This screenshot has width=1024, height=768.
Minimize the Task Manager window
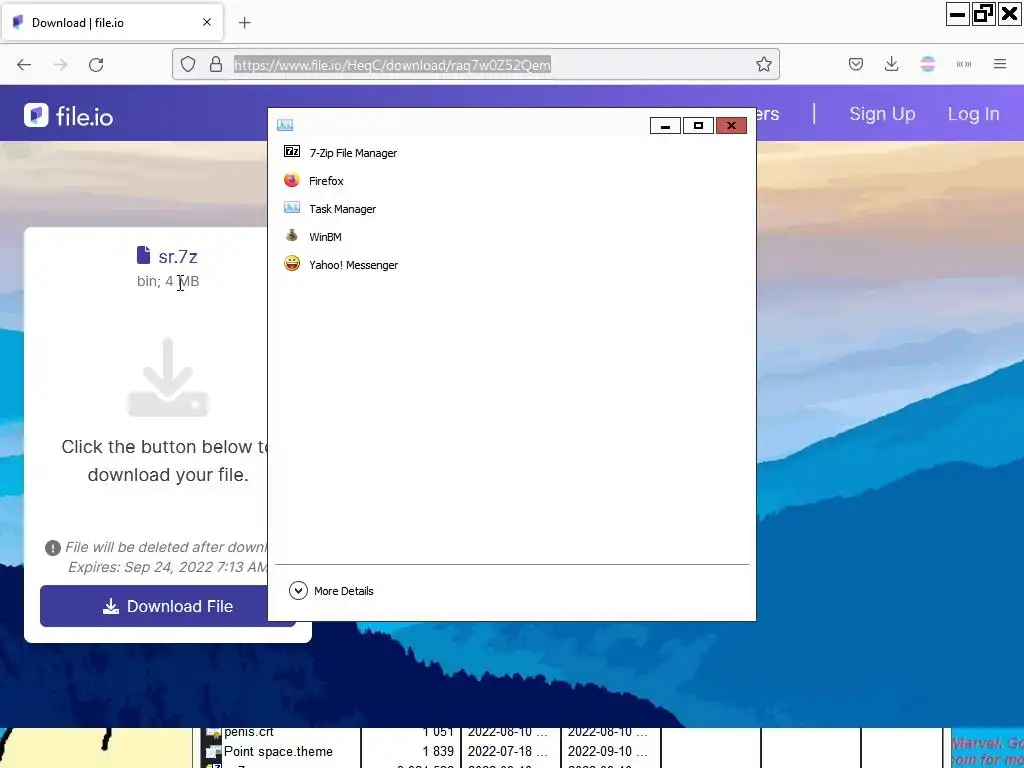point(665,125)
